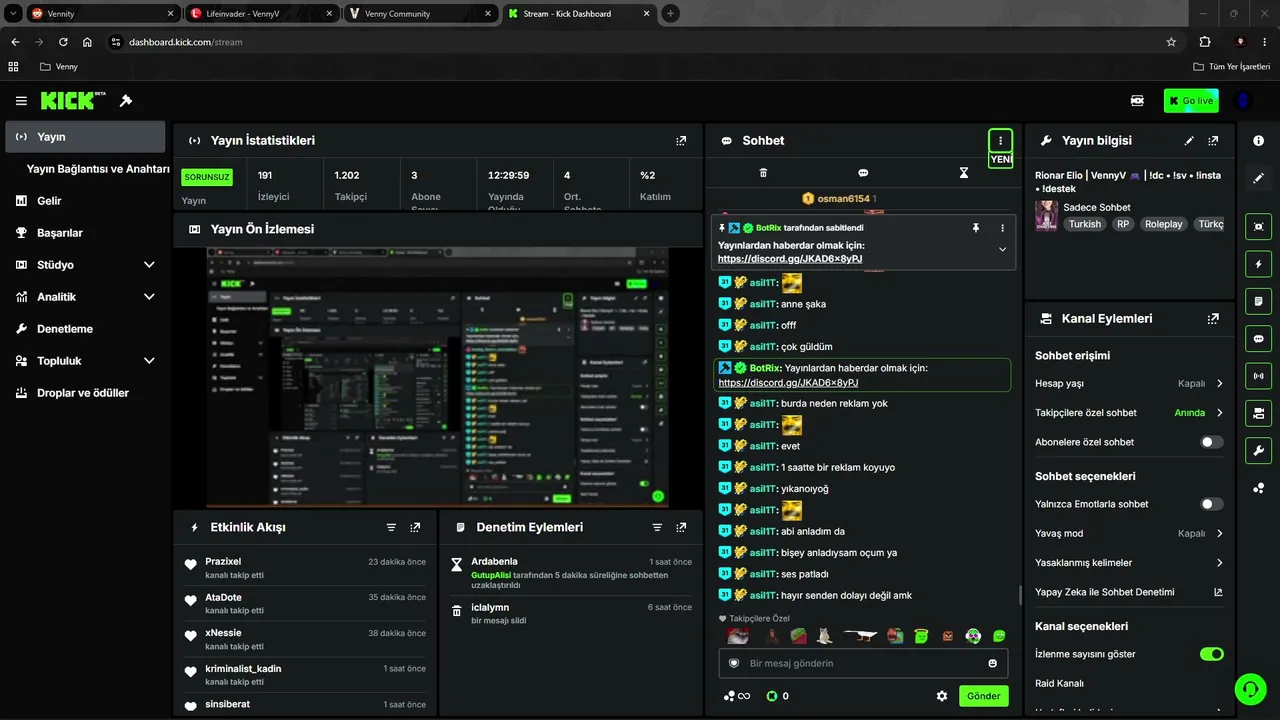
Task: Click the chat message input field
Action: point(863,663)
